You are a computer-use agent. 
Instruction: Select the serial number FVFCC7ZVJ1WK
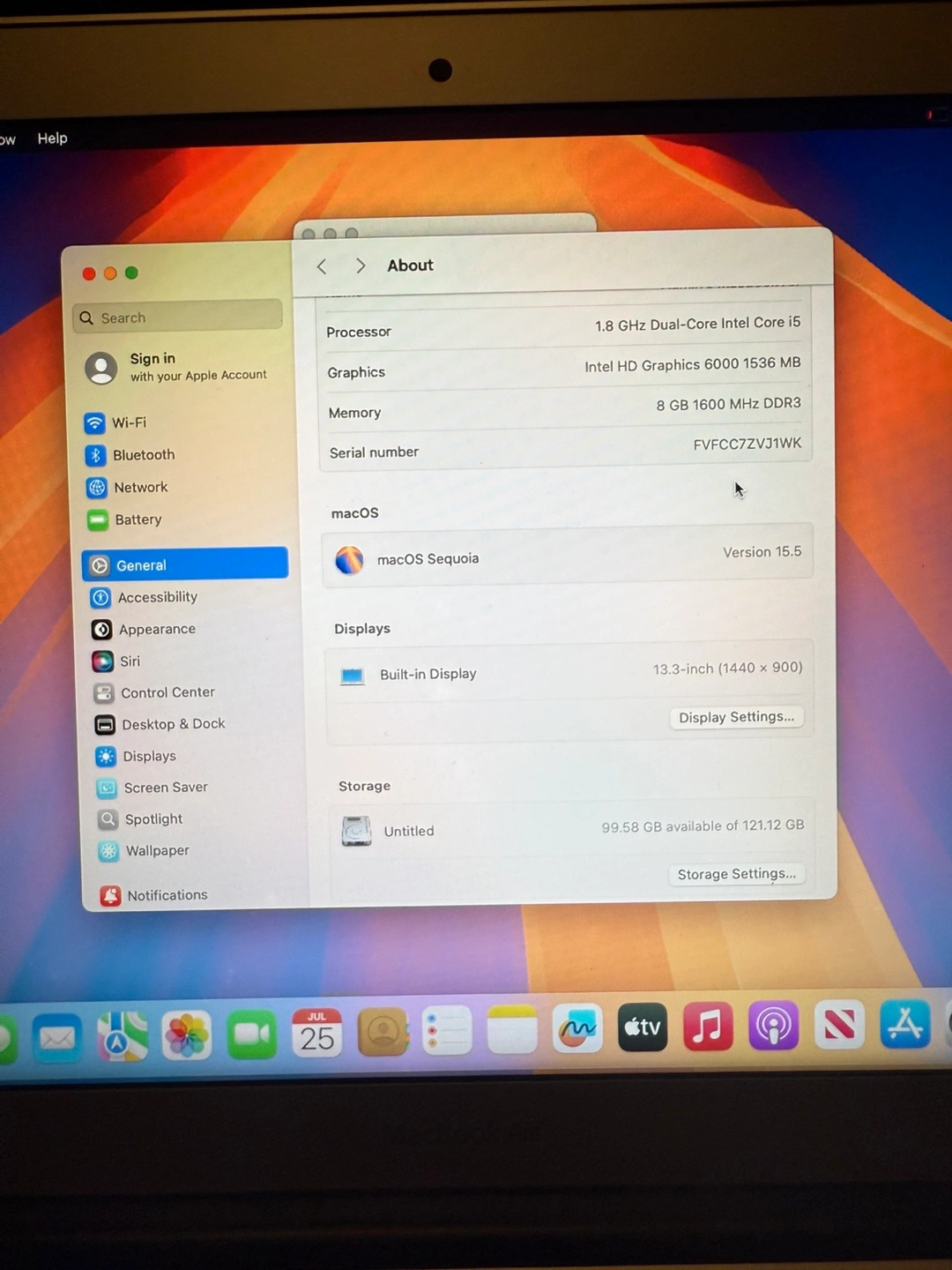point(747,444)
